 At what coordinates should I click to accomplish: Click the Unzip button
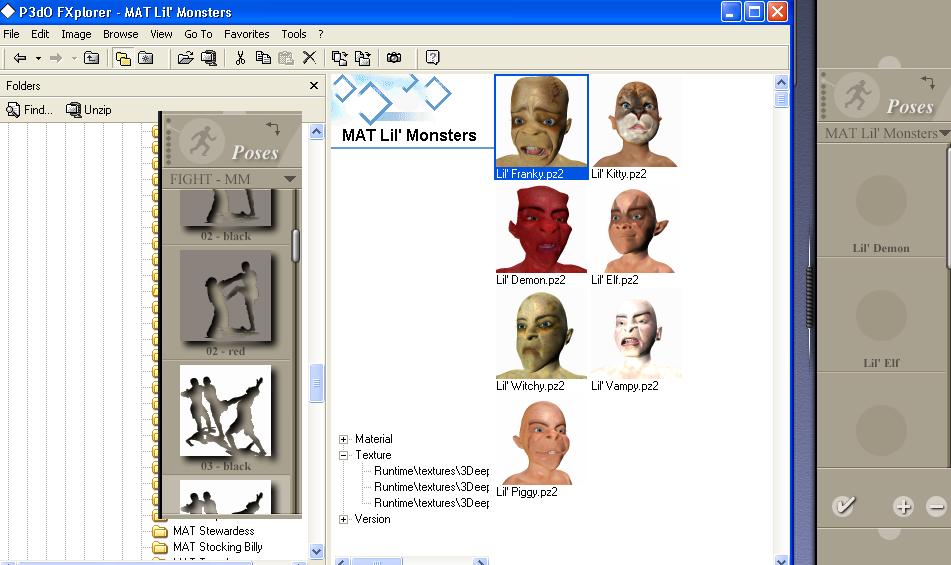tap(89, 110)
